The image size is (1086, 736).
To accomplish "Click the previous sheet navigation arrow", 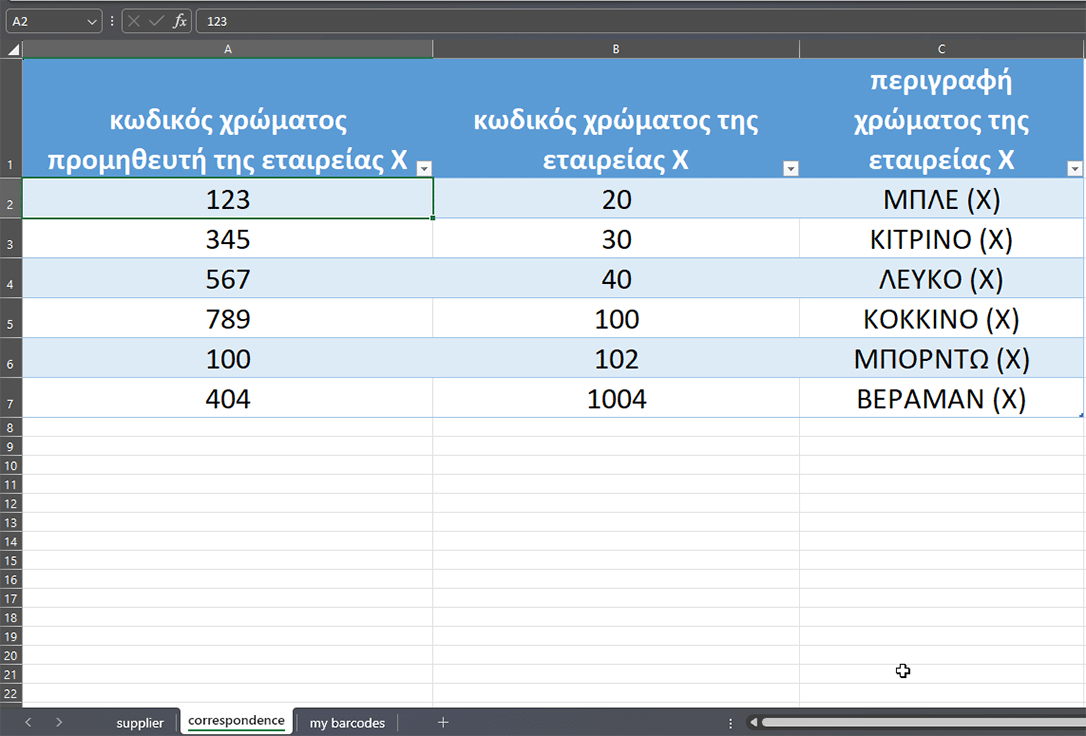I will (28, 722).
